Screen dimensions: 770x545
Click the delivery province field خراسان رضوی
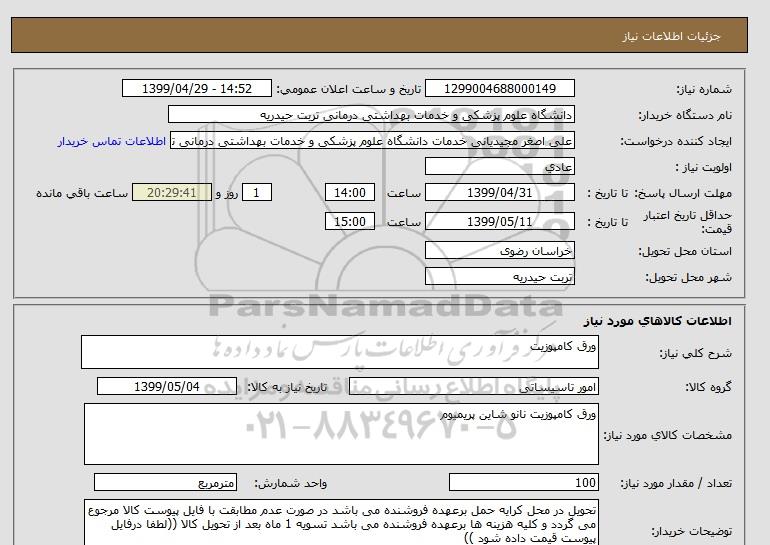(499, 250)
